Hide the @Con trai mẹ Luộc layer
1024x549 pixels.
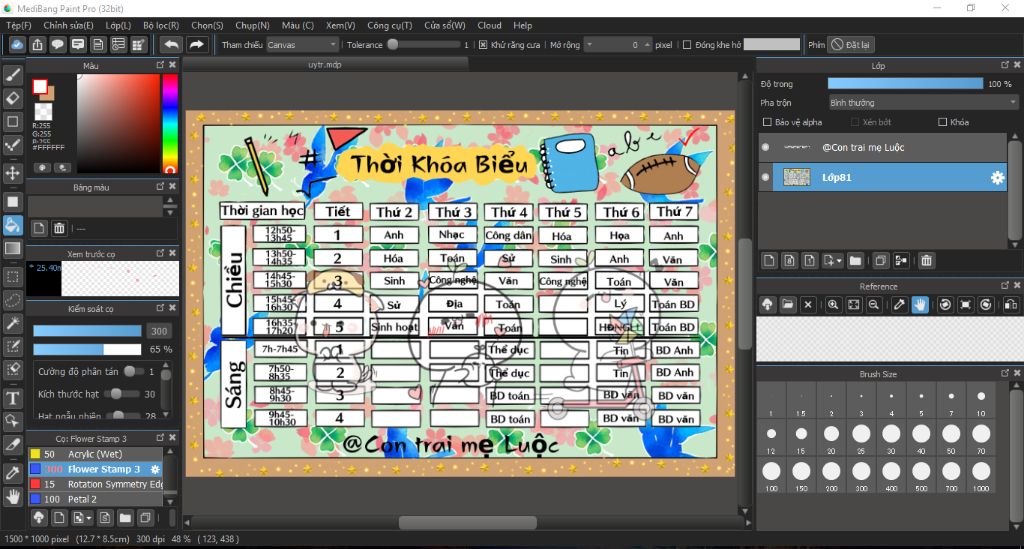765,148
